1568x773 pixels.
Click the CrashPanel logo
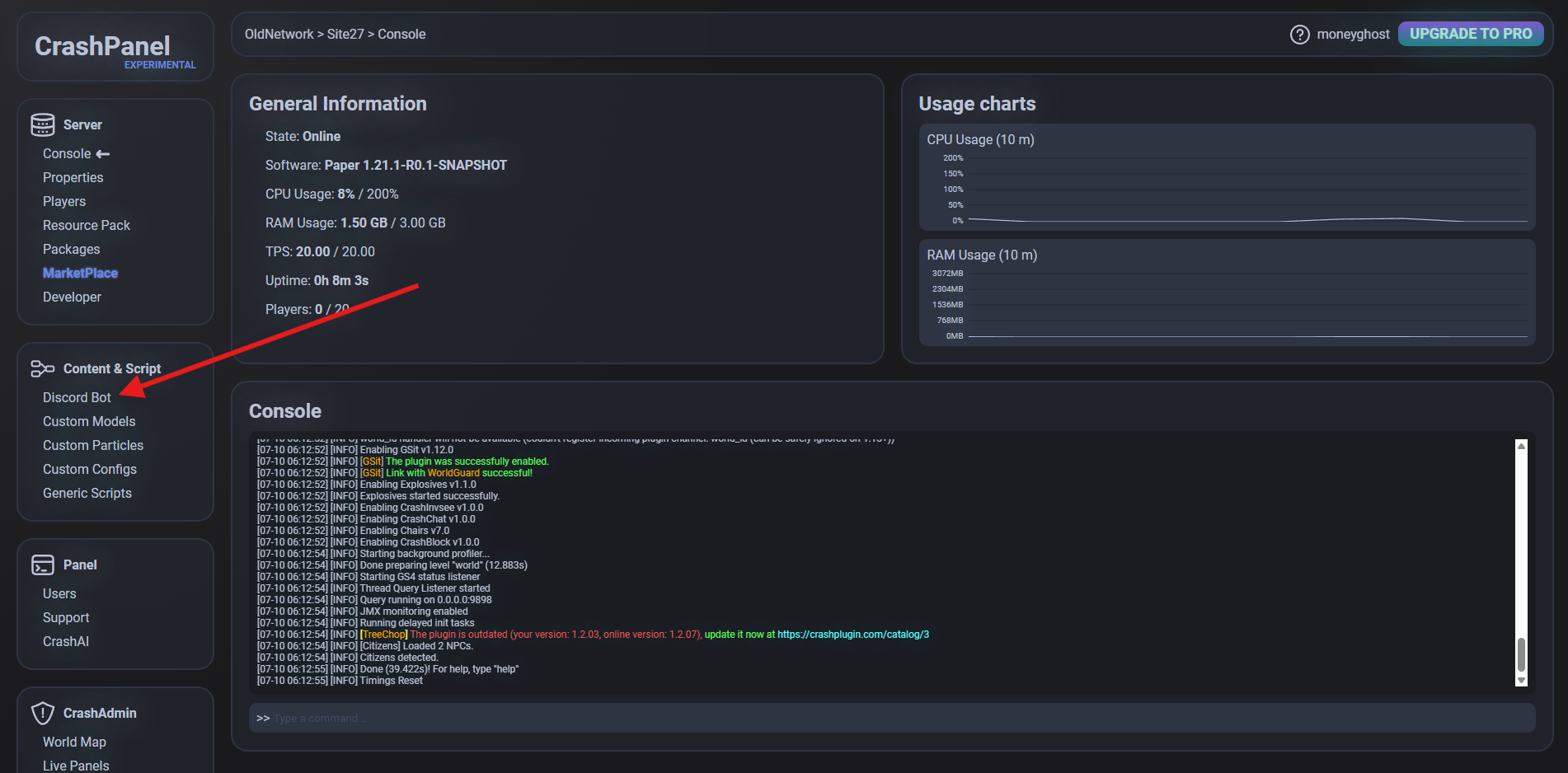coord(102,46)
